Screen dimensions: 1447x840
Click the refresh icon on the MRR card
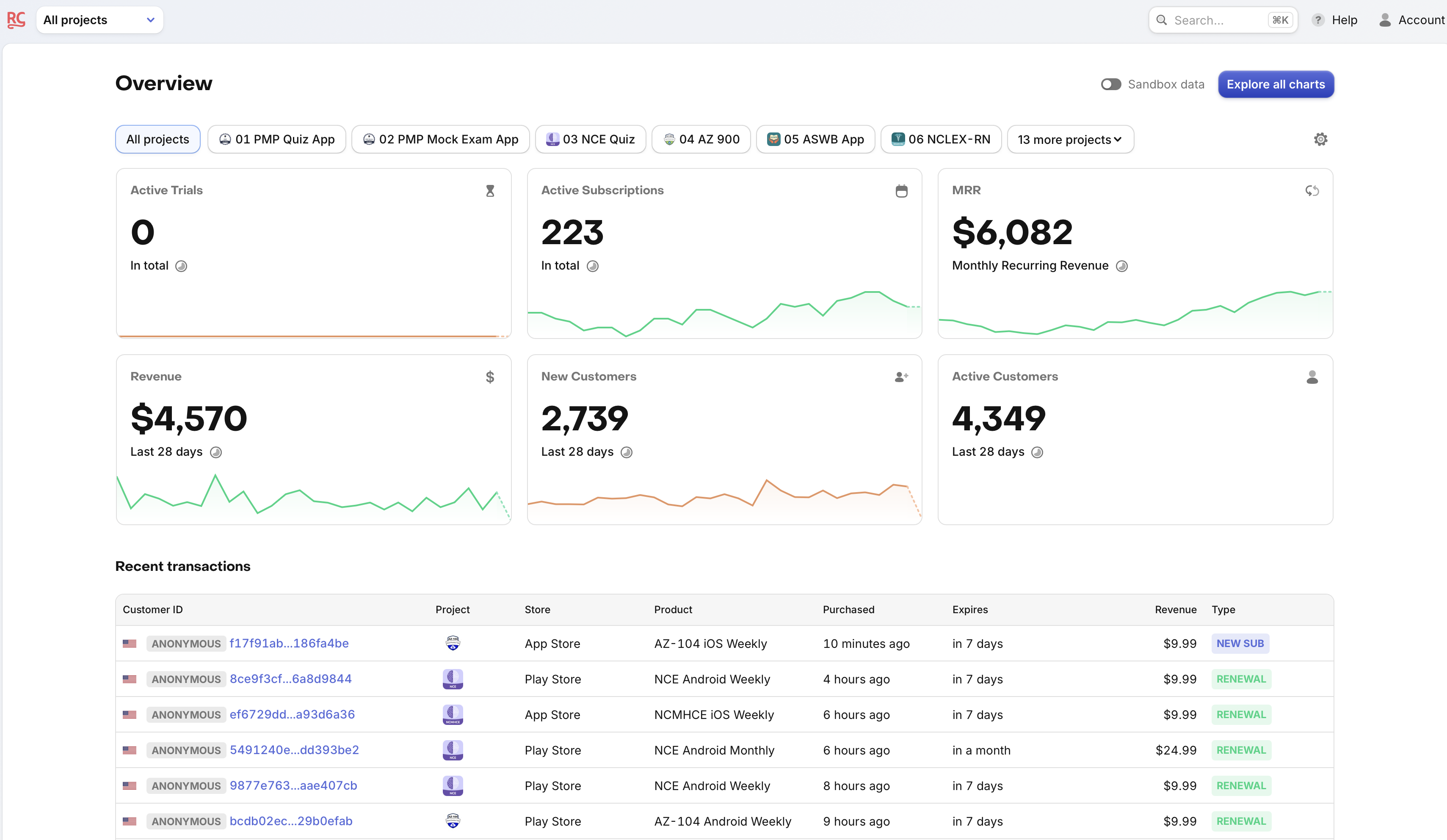1313,190
